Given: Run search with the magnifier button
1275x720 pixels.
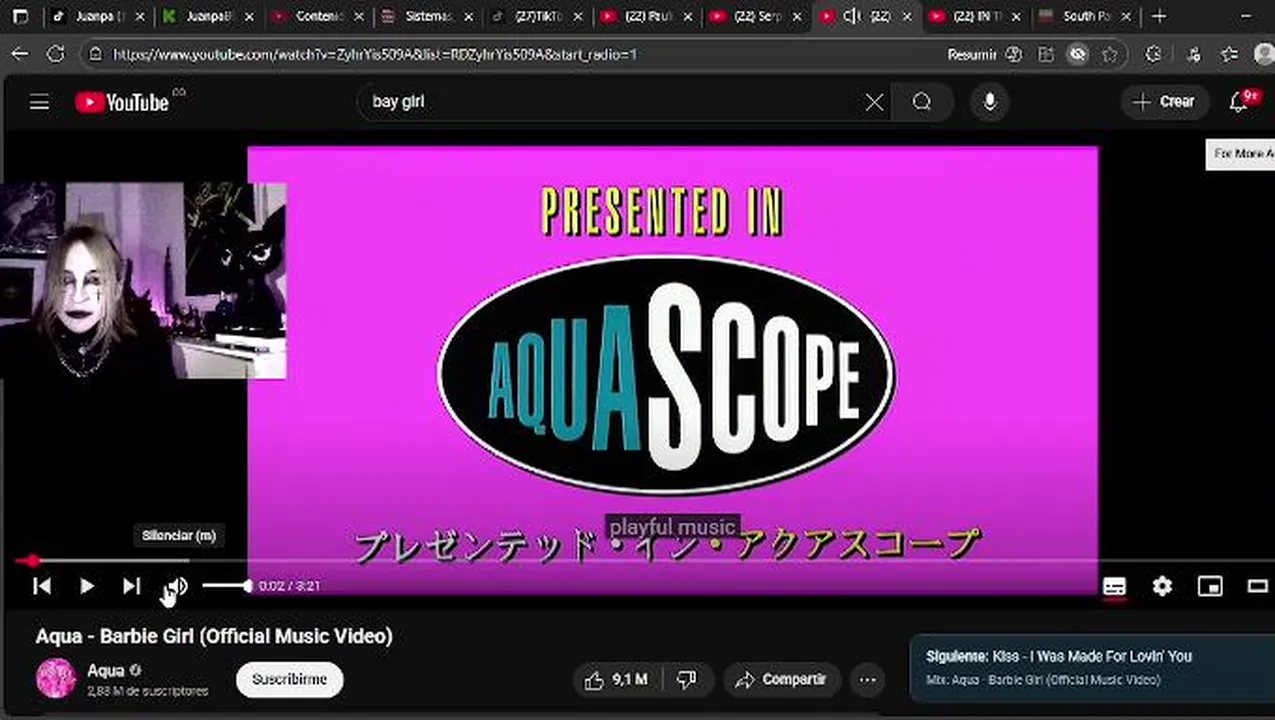Looking at the screenshot, I should click(x=922, y=102).
